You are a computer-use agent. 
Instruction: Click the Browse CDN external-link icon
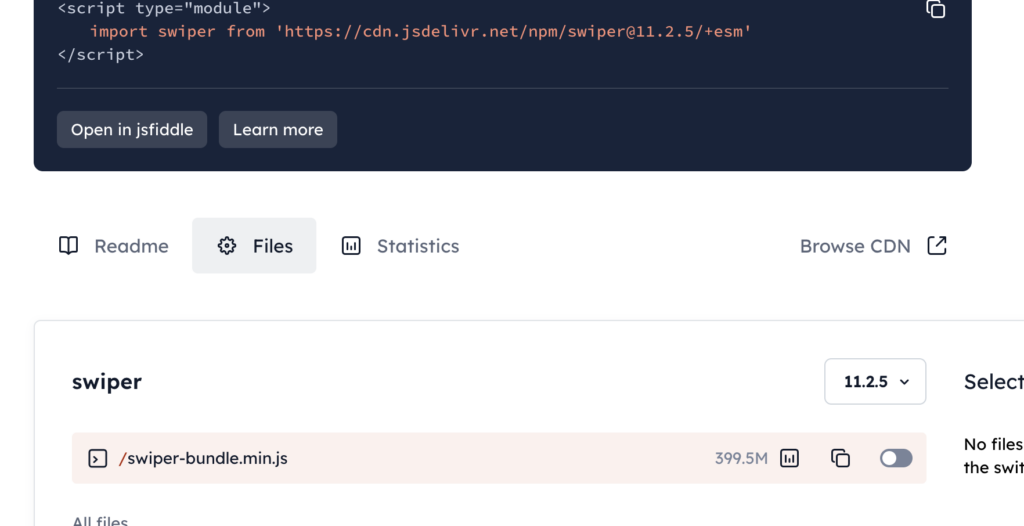point(937,246)
